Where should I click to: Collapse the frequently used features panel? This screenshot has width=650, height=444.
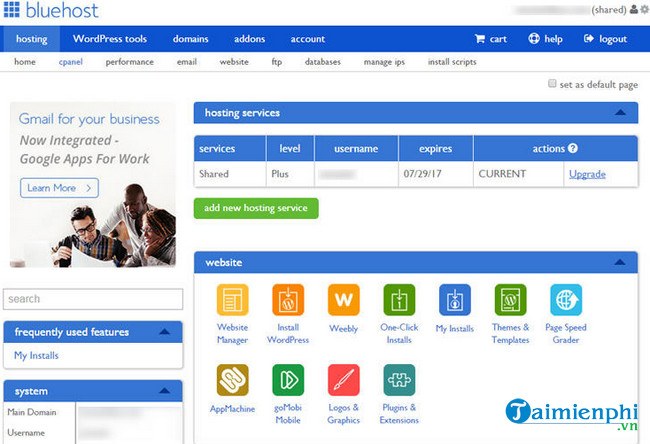pos(164,332)
